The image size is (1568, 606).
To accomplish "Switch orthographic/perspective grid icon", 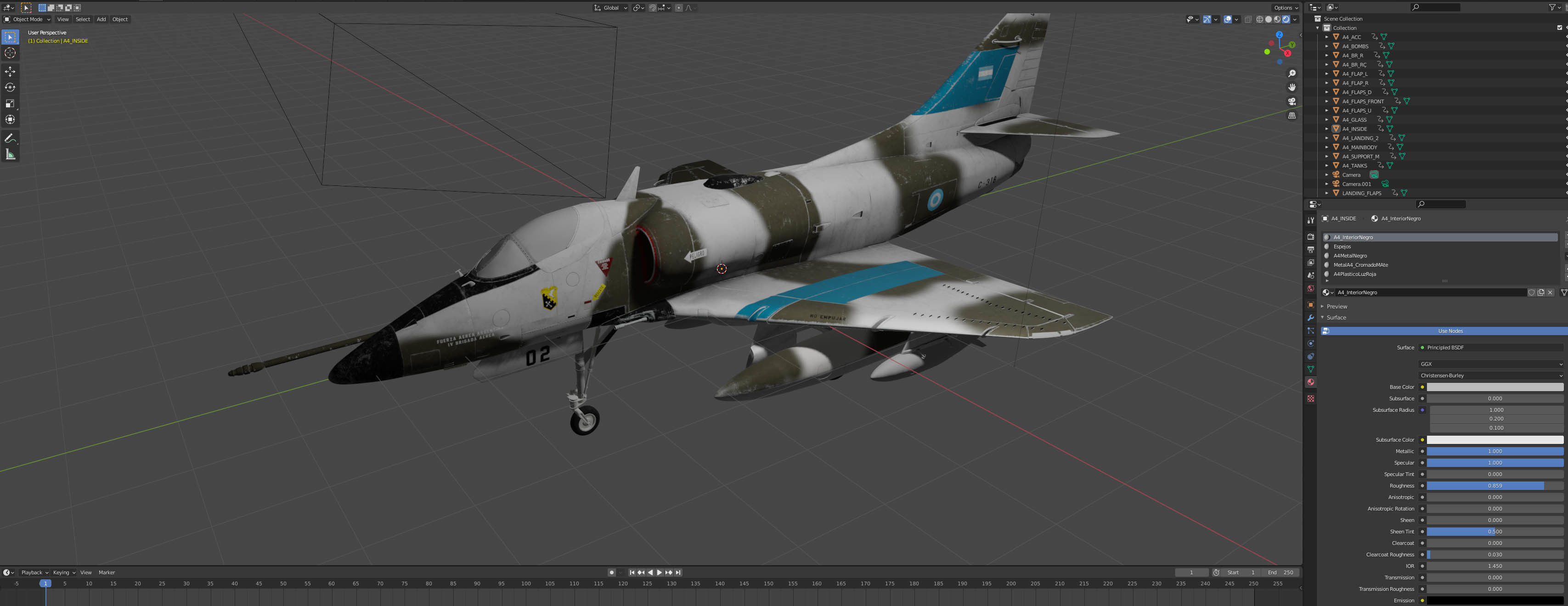I will pyautogui.click(x=1292, y=116).
